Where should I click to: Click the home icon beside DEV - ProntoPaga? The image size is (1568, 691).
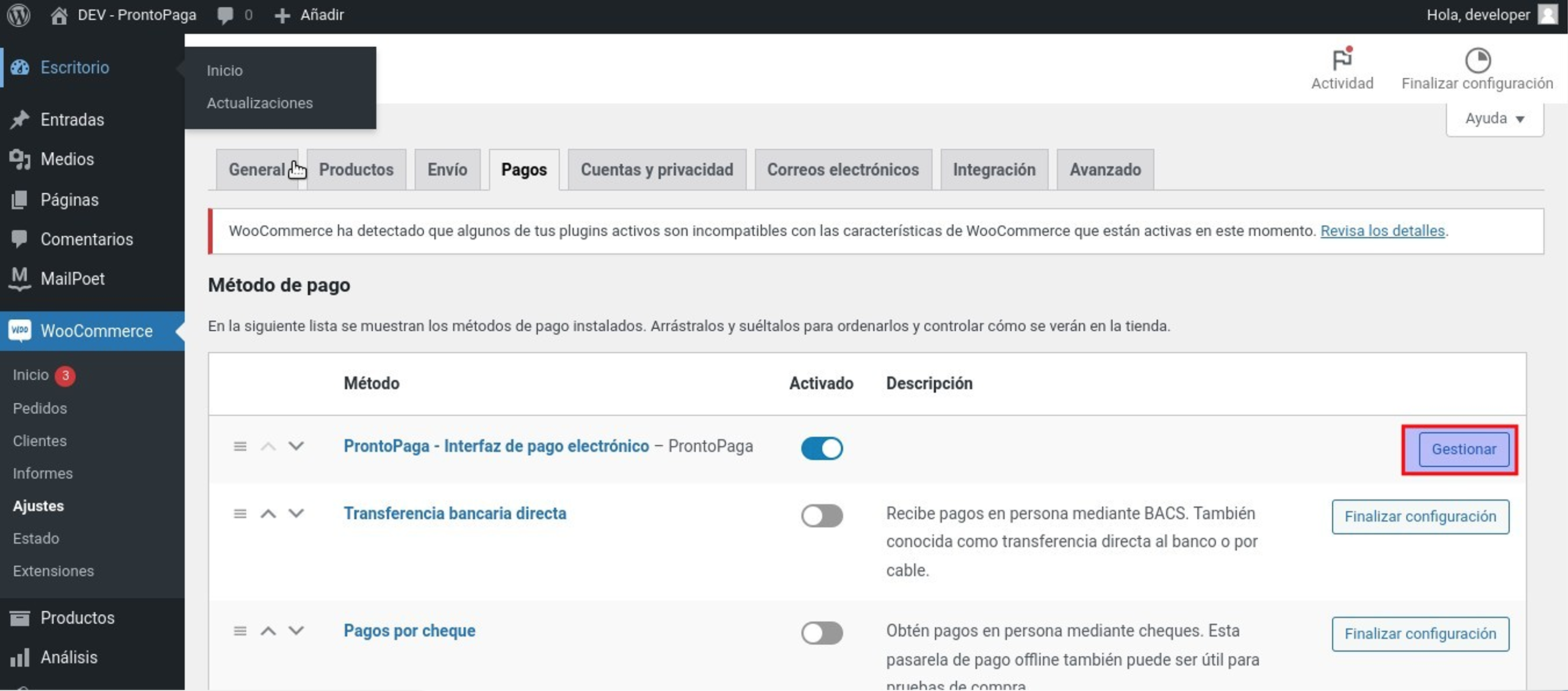[x=58, y=15]
